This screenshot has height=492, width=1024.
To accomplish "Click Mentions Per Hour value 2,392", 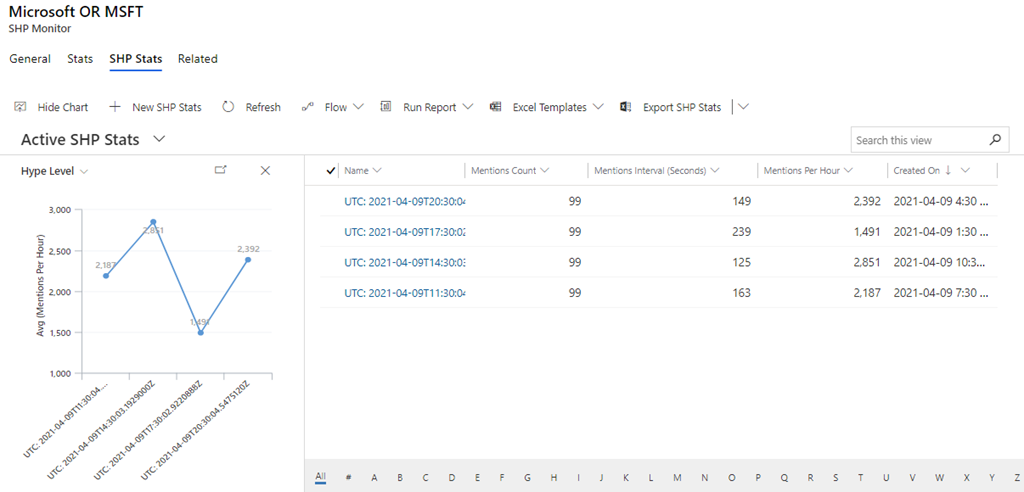I will pyautogui.click(x=867, y=202).
